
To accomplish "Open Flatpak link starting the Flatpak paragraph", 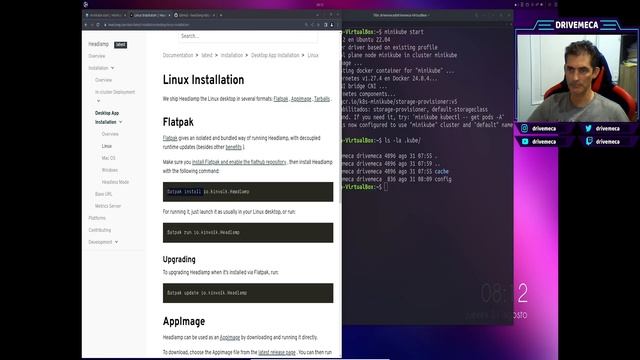I will click(x=170, y=138).
